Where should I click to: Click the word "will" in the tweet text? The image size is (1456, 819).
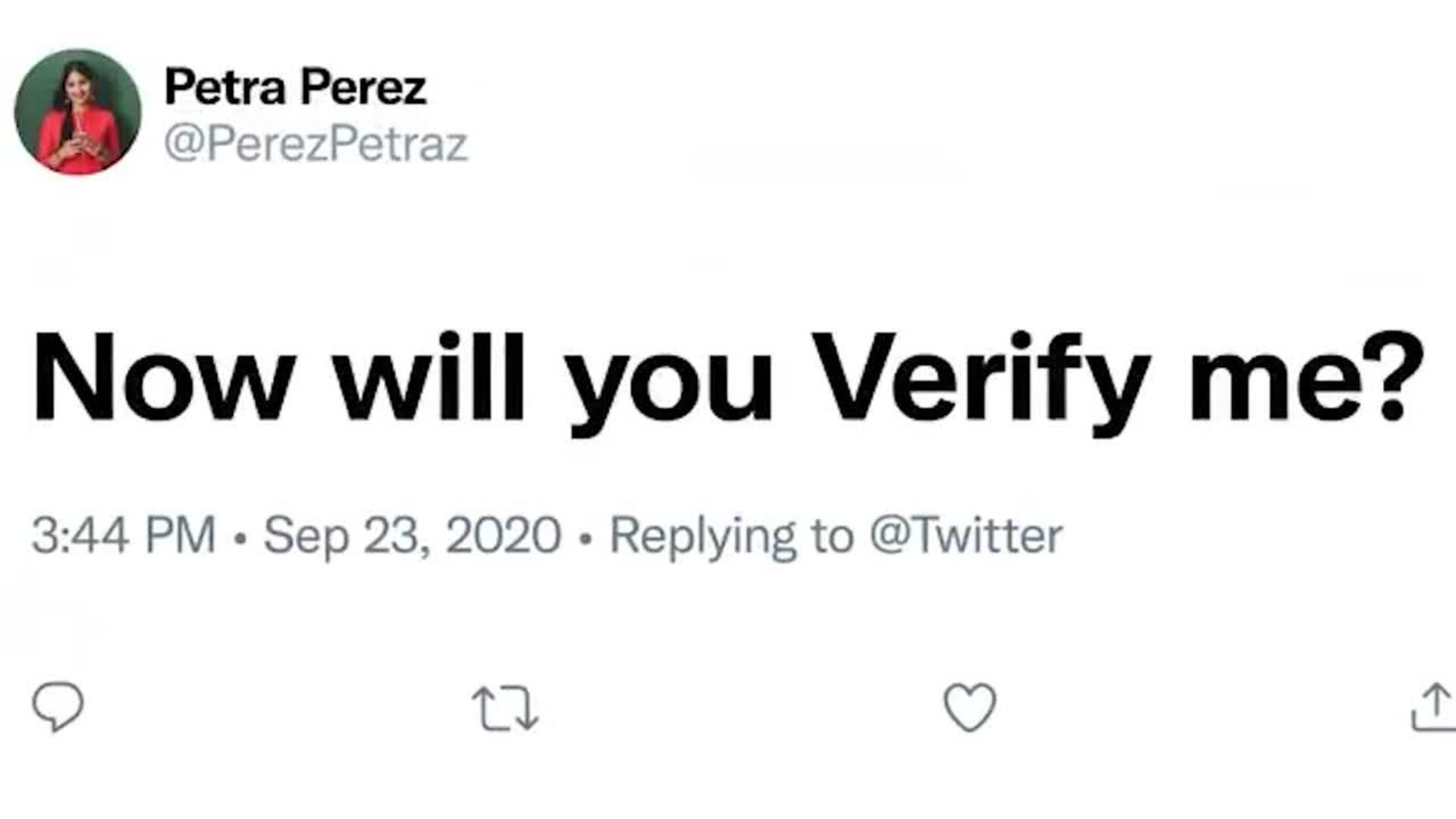tap(429, 378)
